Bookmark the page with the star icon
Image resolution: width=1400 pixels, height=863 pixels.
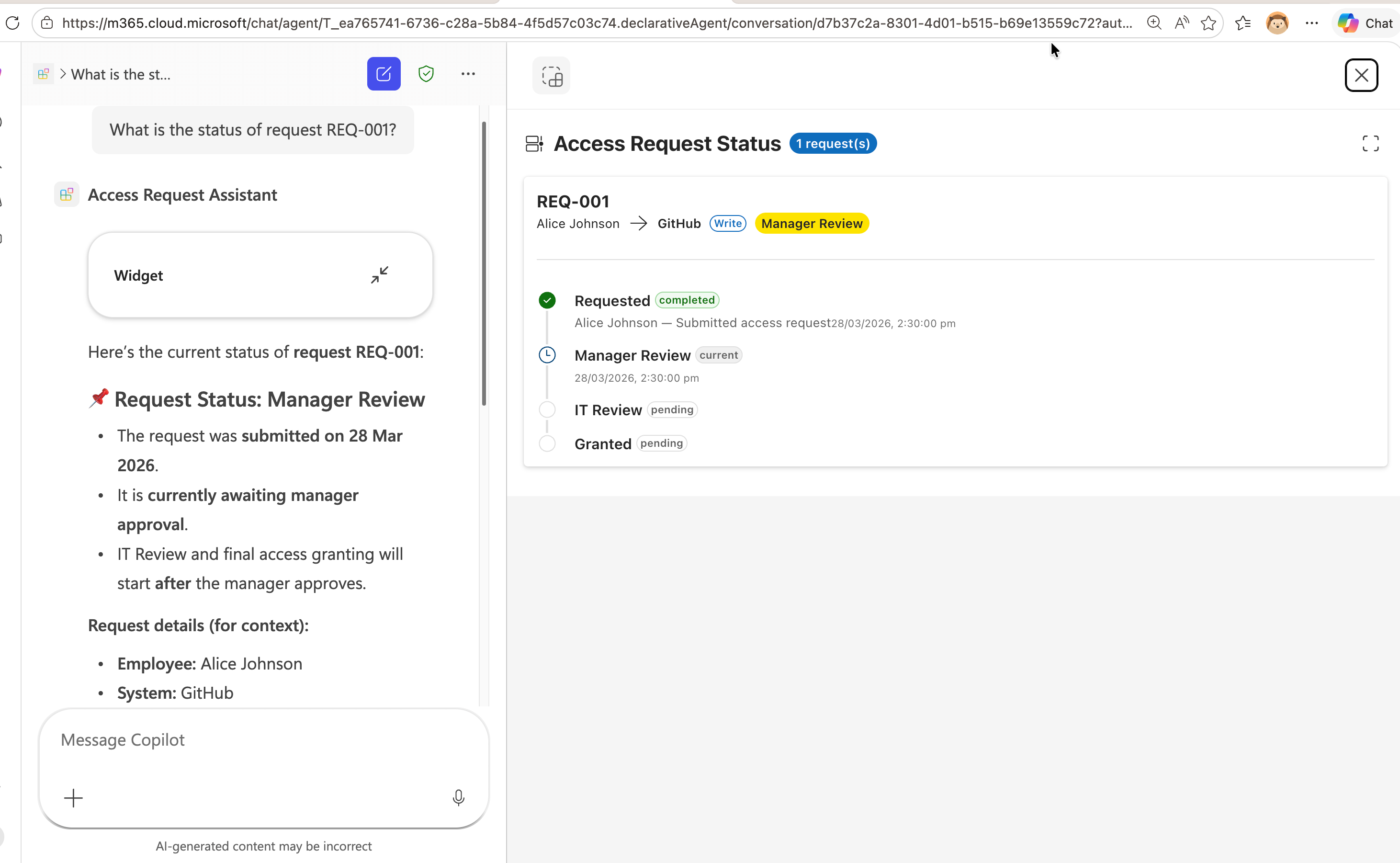(1208, 23)
